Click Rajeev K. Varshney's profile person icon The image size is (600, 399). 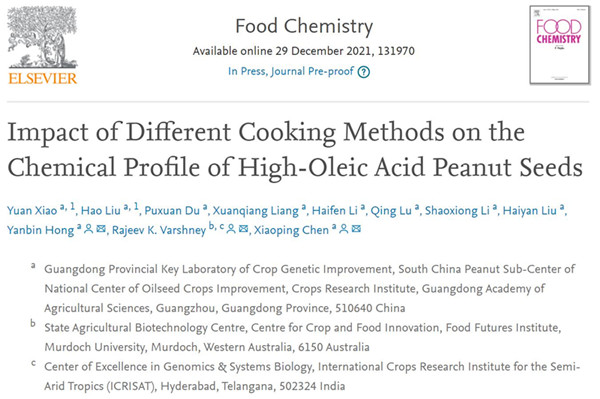click(231, 229)
